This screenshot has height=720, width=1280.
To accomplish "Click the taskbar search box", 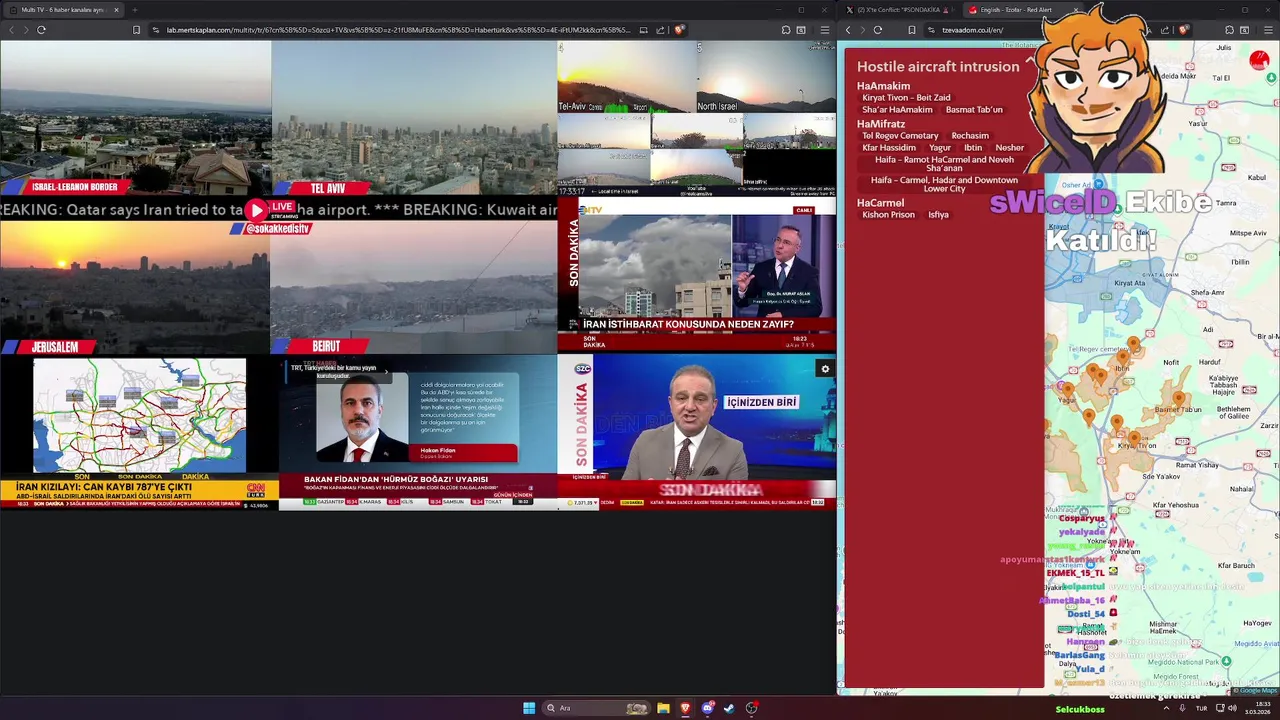I will point(596,708).
